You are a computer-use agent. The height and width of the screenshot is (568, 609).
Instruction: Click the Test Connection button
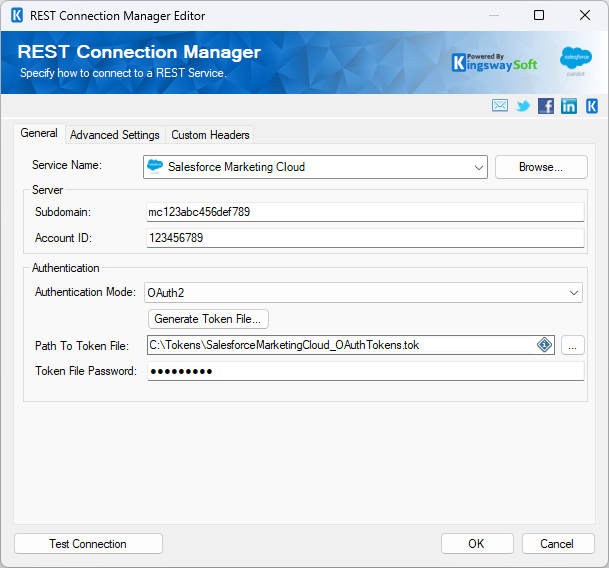pyautogui.click(x=88, y=544)
